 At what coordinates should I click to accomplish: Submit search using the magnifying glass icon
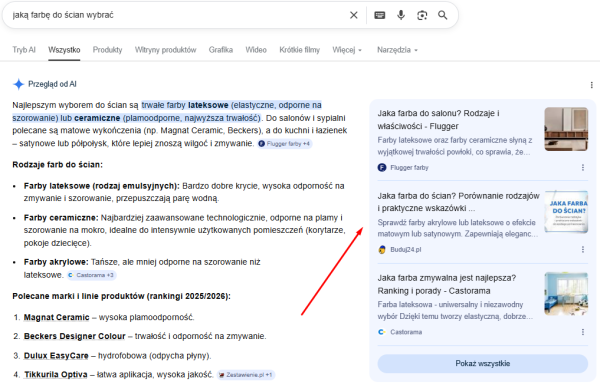tap(443, 15)
